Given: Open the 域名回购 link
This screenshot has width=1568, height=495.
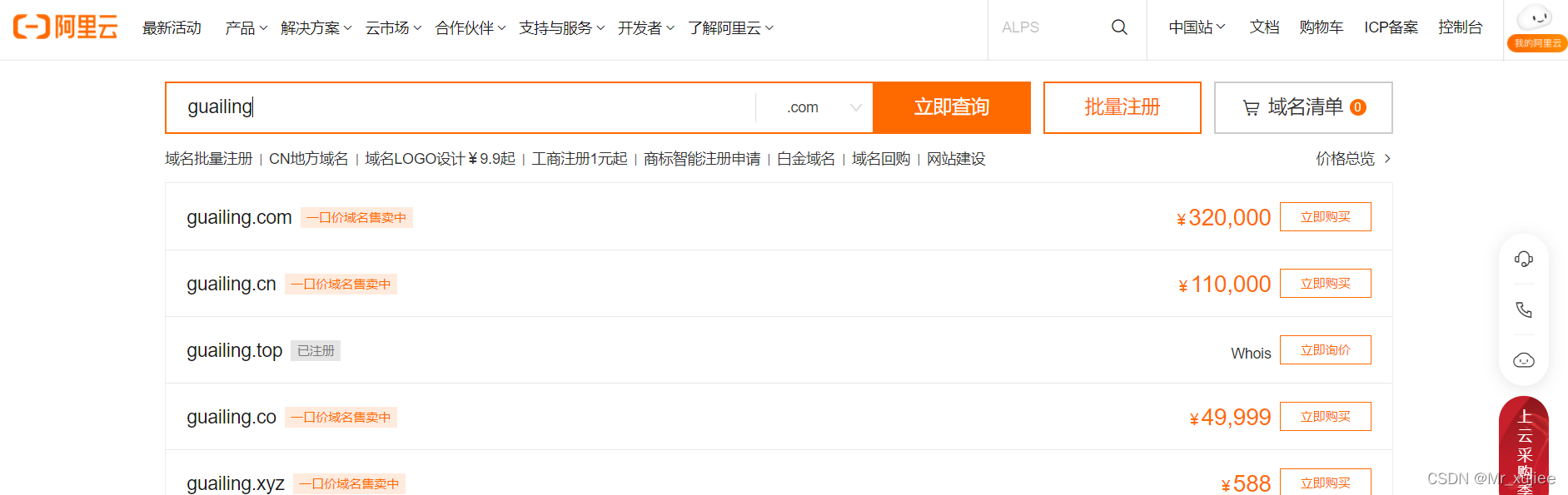Looking at the screenshot, I should (881, 159).
